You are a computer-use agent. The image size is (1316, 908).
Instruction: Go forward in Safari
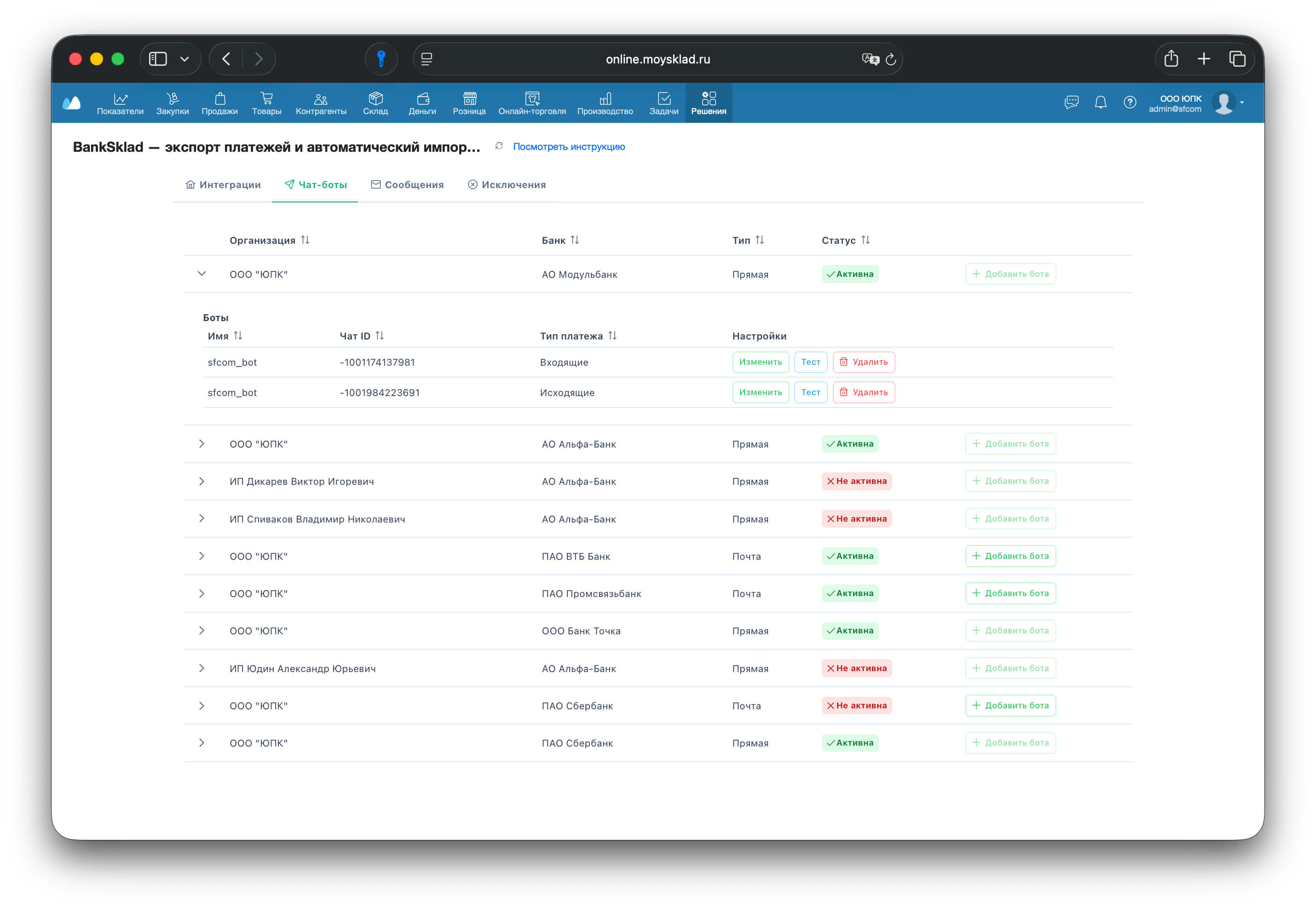pos(259,58)
